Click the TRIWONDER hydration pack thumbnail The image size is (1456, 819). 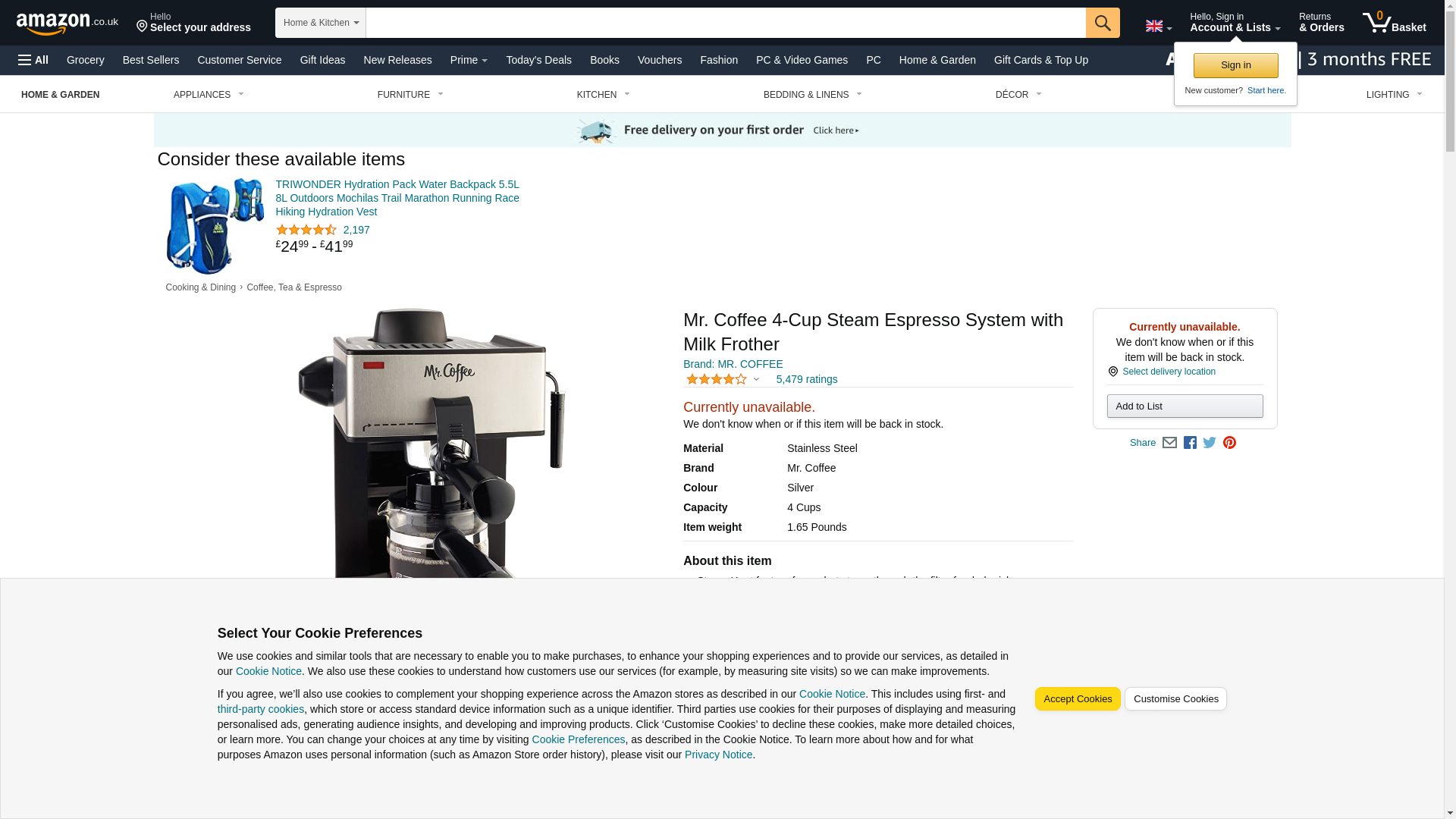[215, 226]
